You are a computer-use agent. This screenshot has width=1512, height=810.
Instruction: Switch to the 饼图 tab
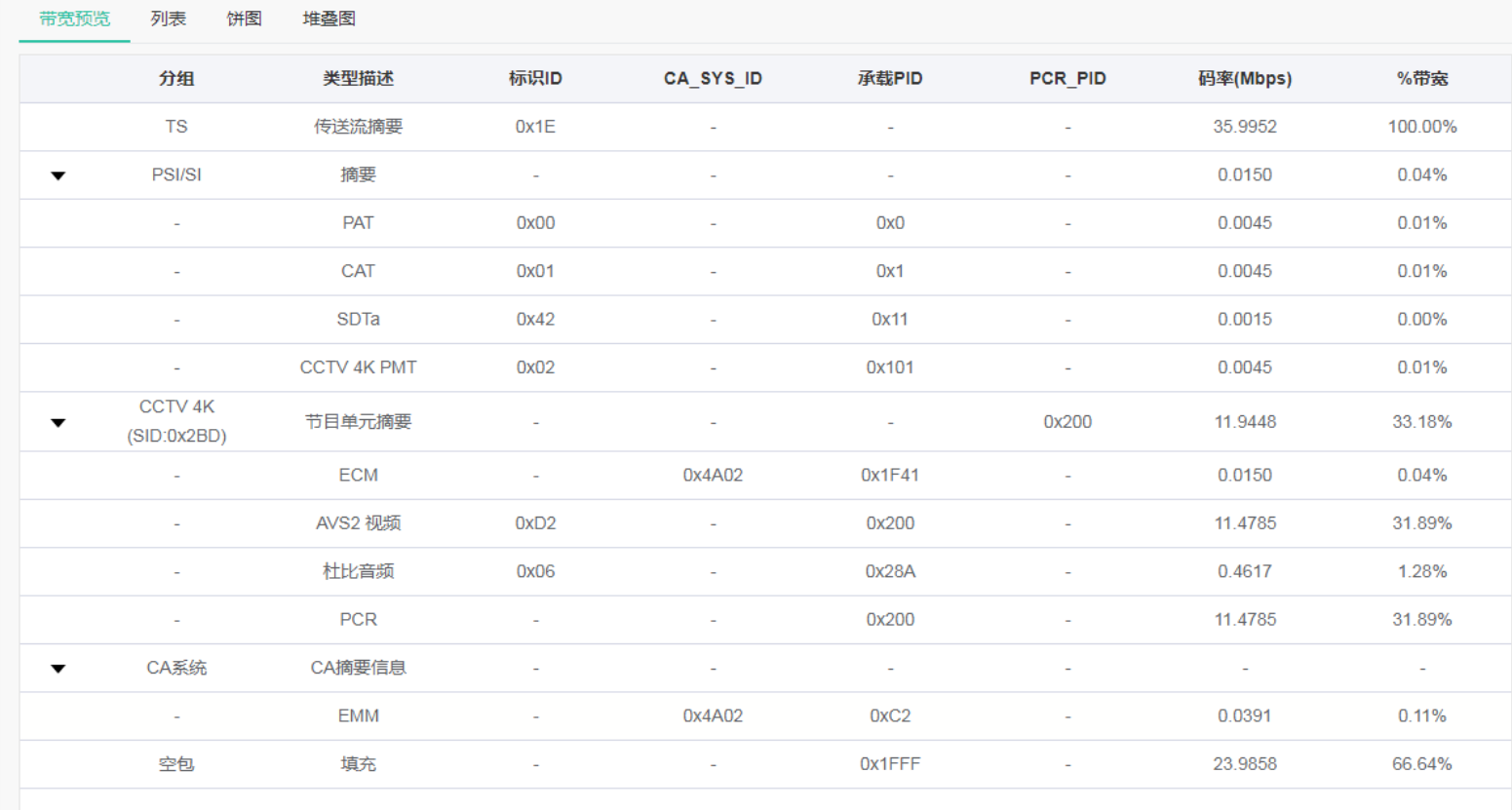click(245, 19)
